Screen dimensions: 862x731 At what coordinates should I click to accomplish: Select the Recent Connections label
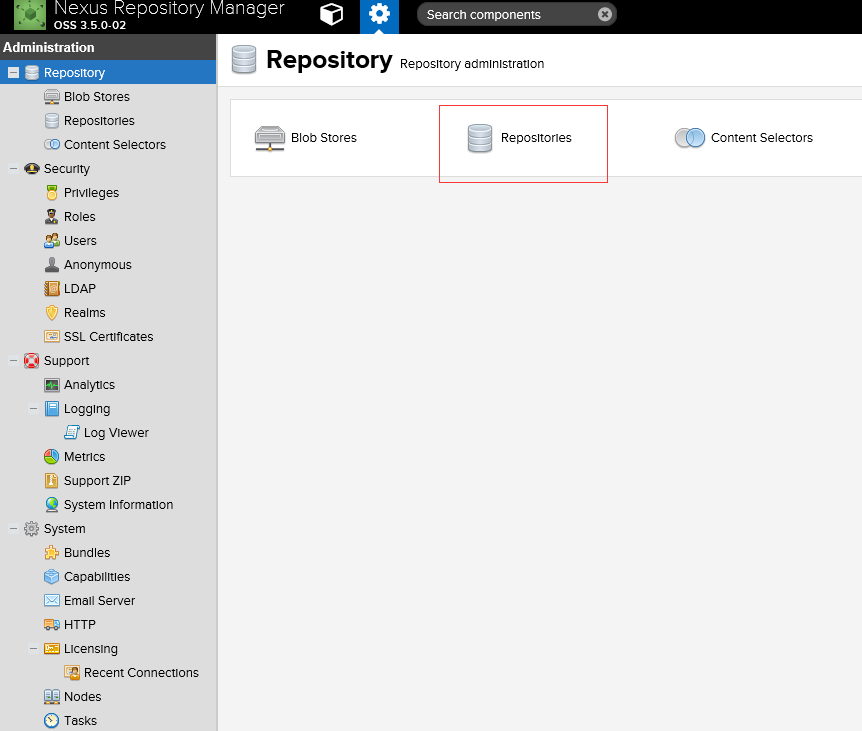141,672
